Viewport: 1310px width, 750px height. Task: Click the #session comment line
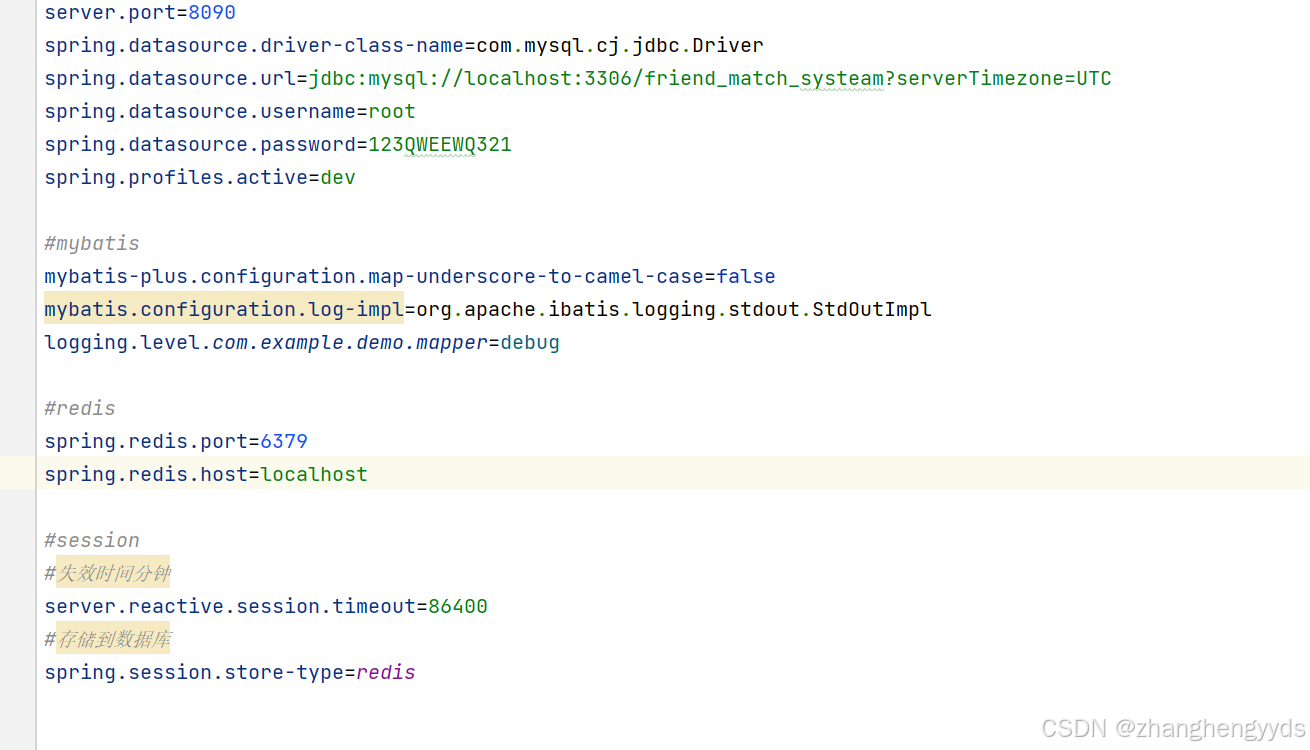(92, 541)
